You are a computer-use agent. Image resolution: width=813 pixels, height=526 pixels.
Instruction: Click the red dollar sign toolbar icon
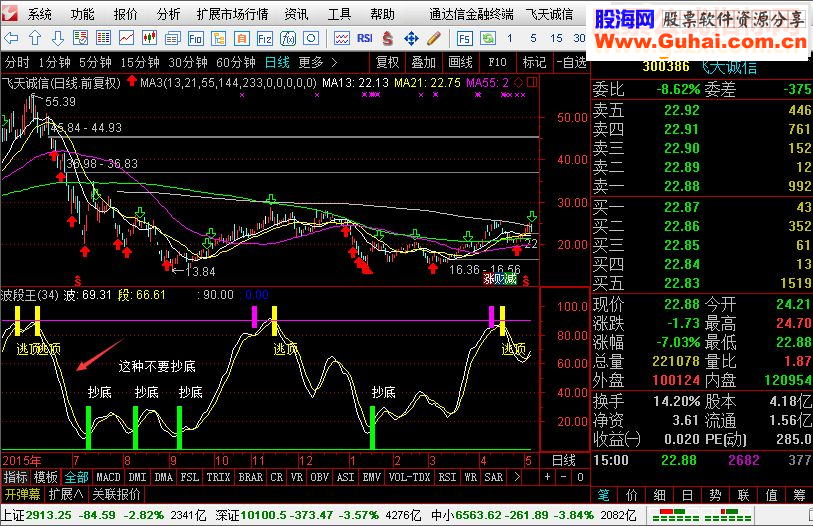click(x=387, y=38)
